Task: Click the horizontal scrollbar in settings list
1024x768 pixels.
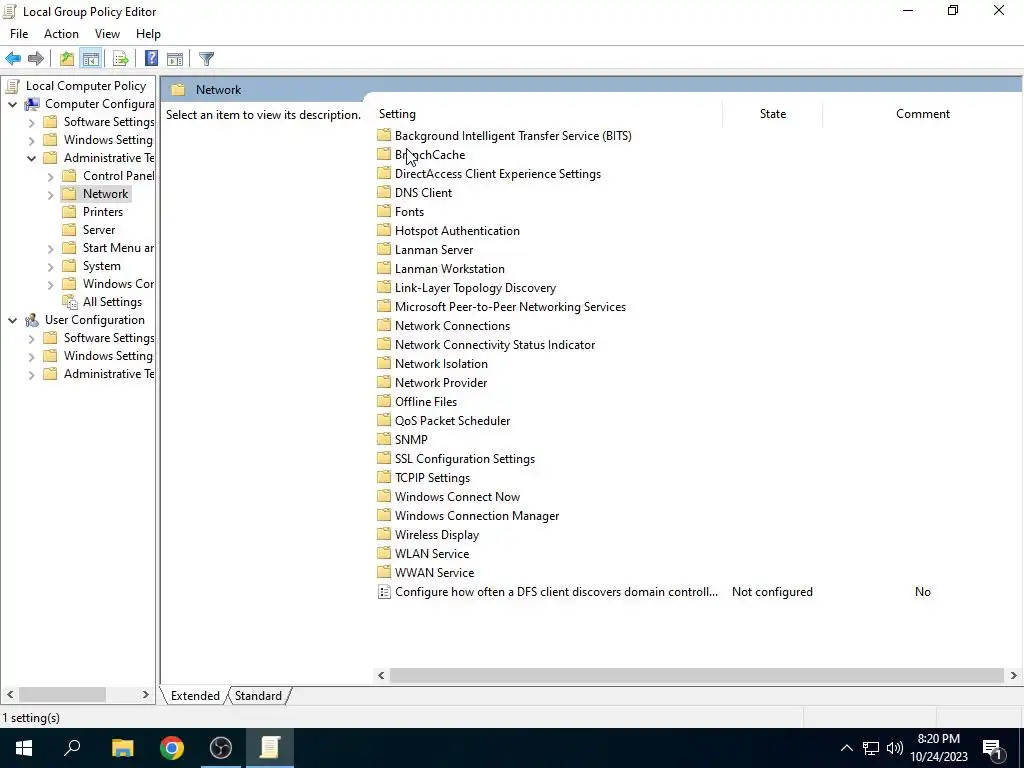Action: (696, 675)
